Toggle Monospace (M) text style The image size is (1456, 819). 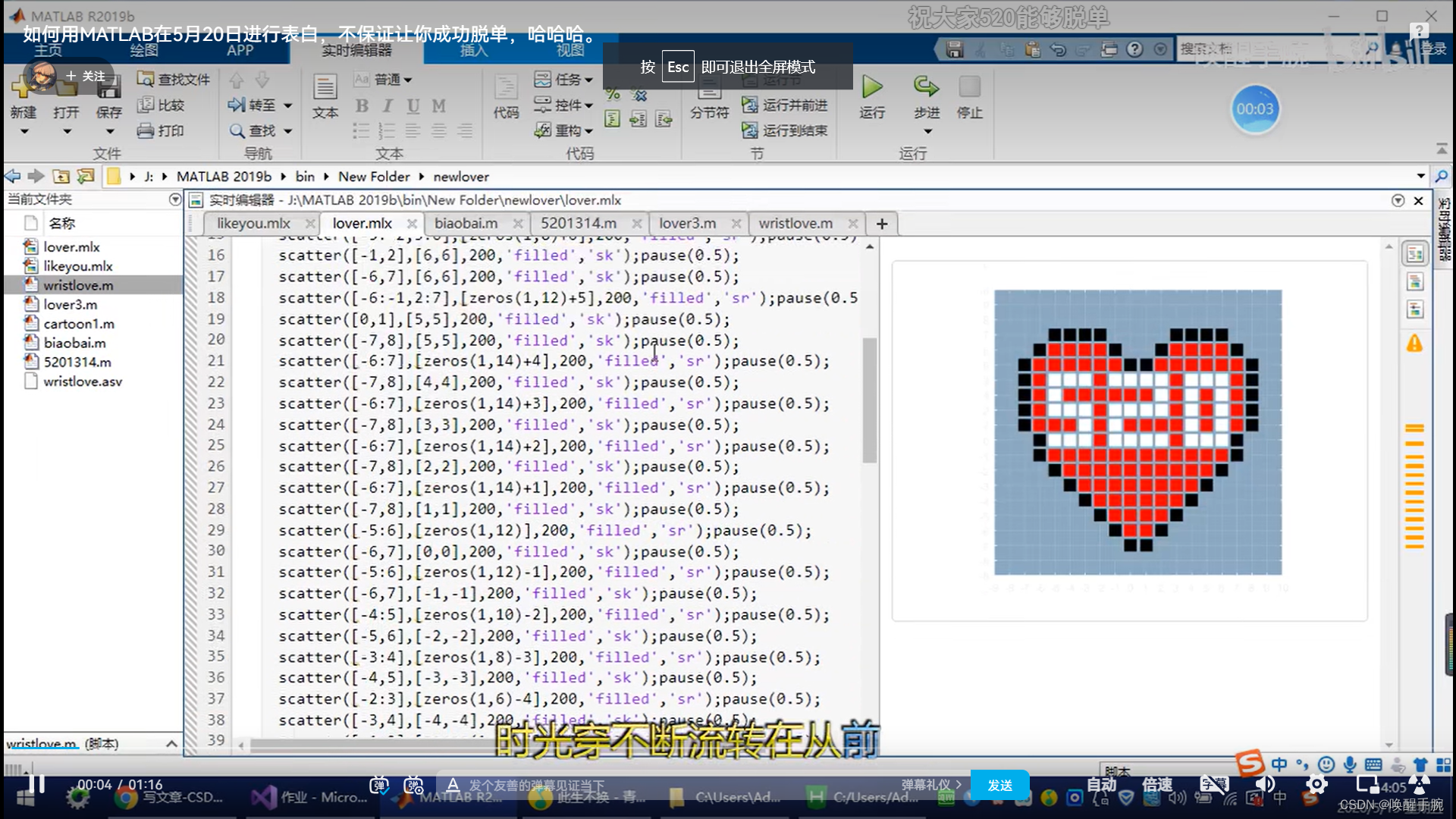(x=438, y=105)
